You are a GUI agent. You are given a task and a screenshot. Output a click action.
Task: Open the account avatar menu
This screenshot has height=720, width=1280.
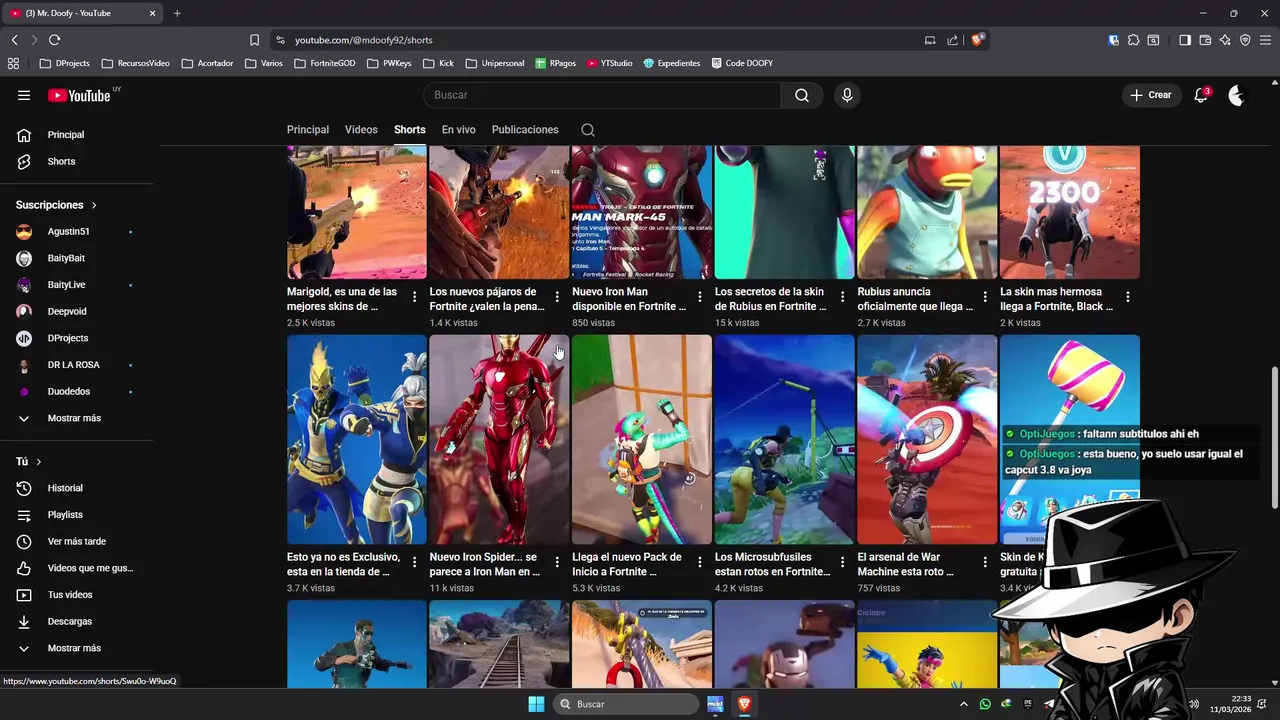pyautogui.click(x=1237, y=95)
